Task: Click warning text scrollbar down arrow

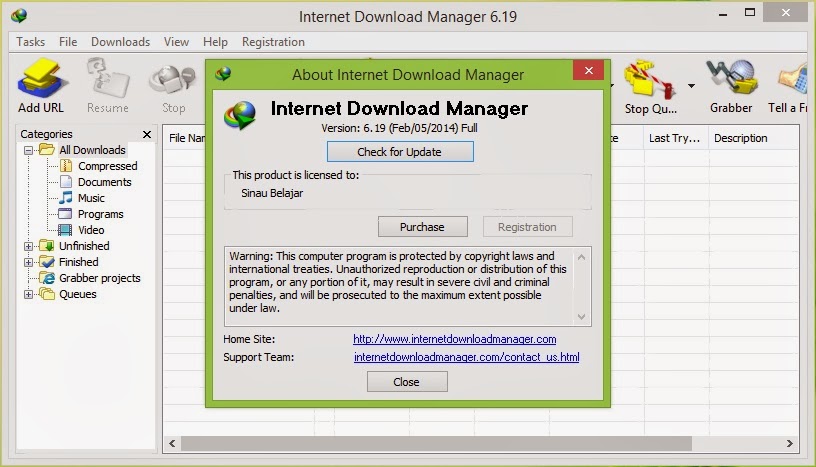Action: (x=581, y=317)
